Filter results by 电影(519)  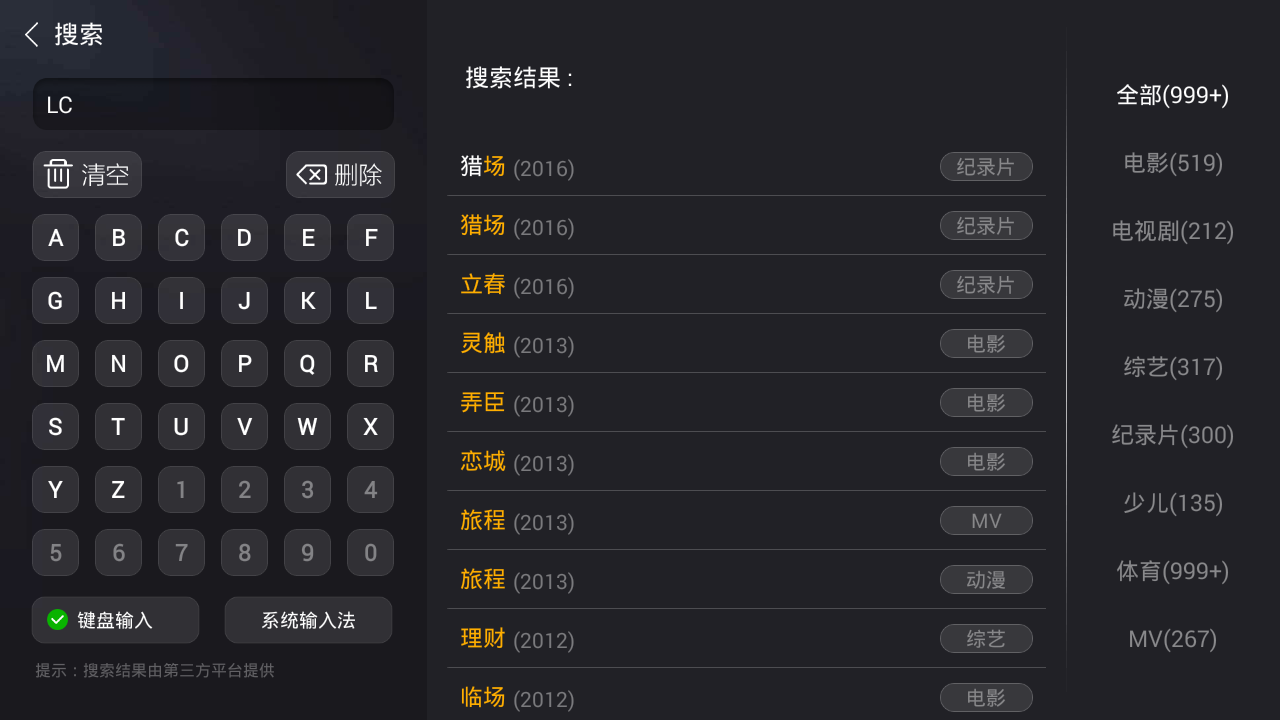coord(1172,163)
